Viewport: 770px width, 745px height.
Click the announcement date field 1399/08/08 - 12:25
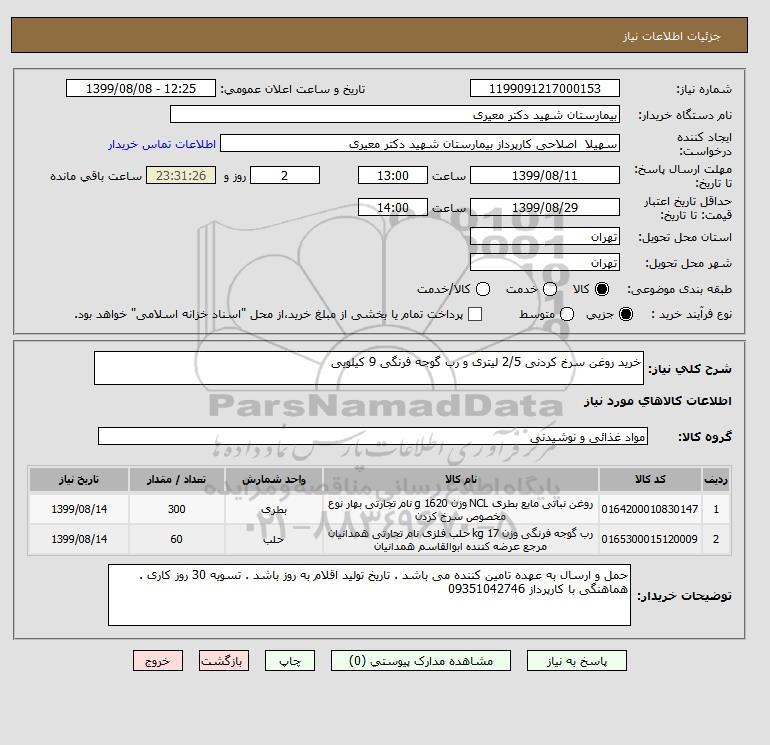(141, 88)
